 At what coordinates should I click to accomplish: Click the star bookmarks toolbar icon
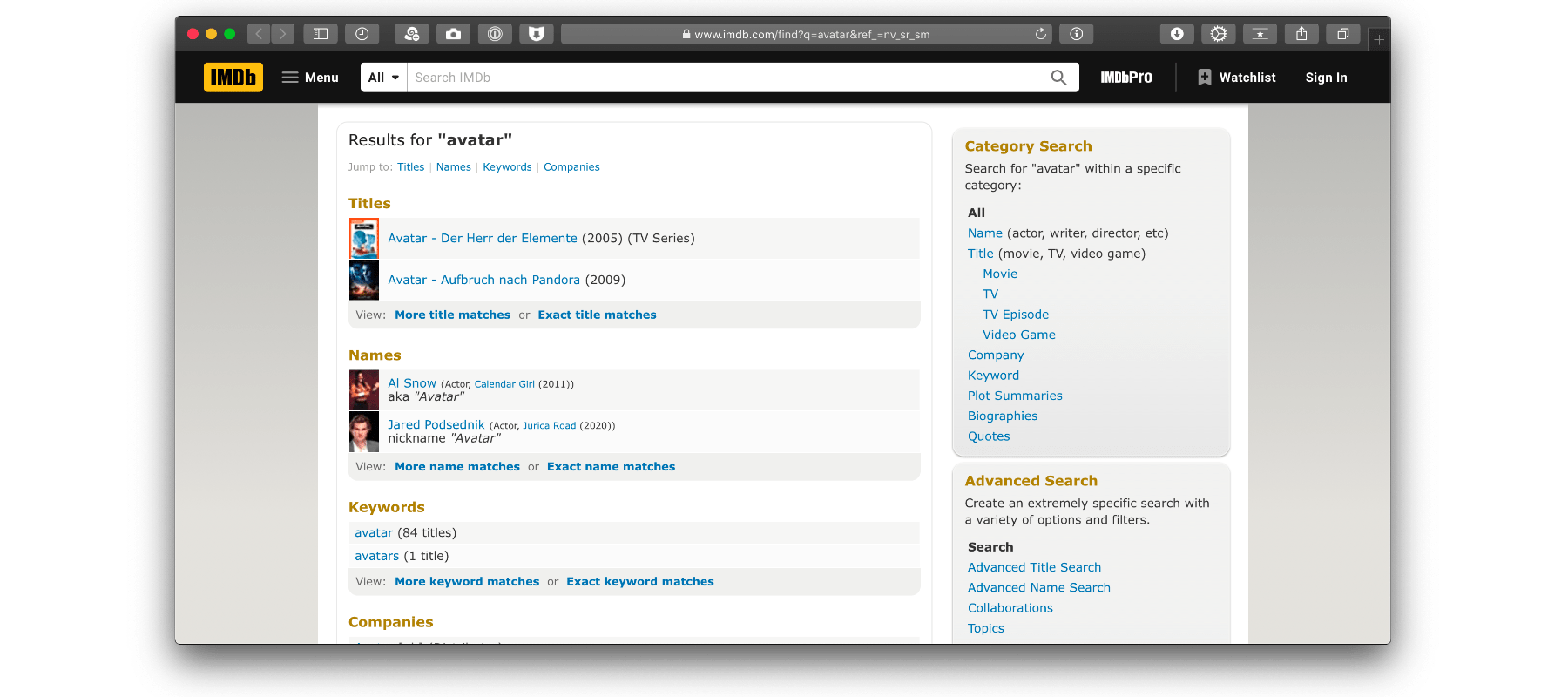(1260, 34)
